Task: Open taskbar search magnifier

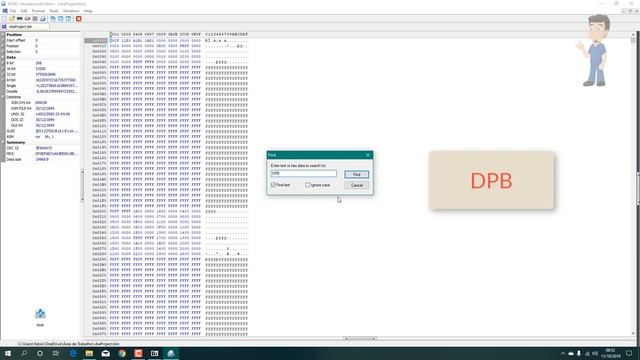Action: pyautogui.click(x=24, y=353)
